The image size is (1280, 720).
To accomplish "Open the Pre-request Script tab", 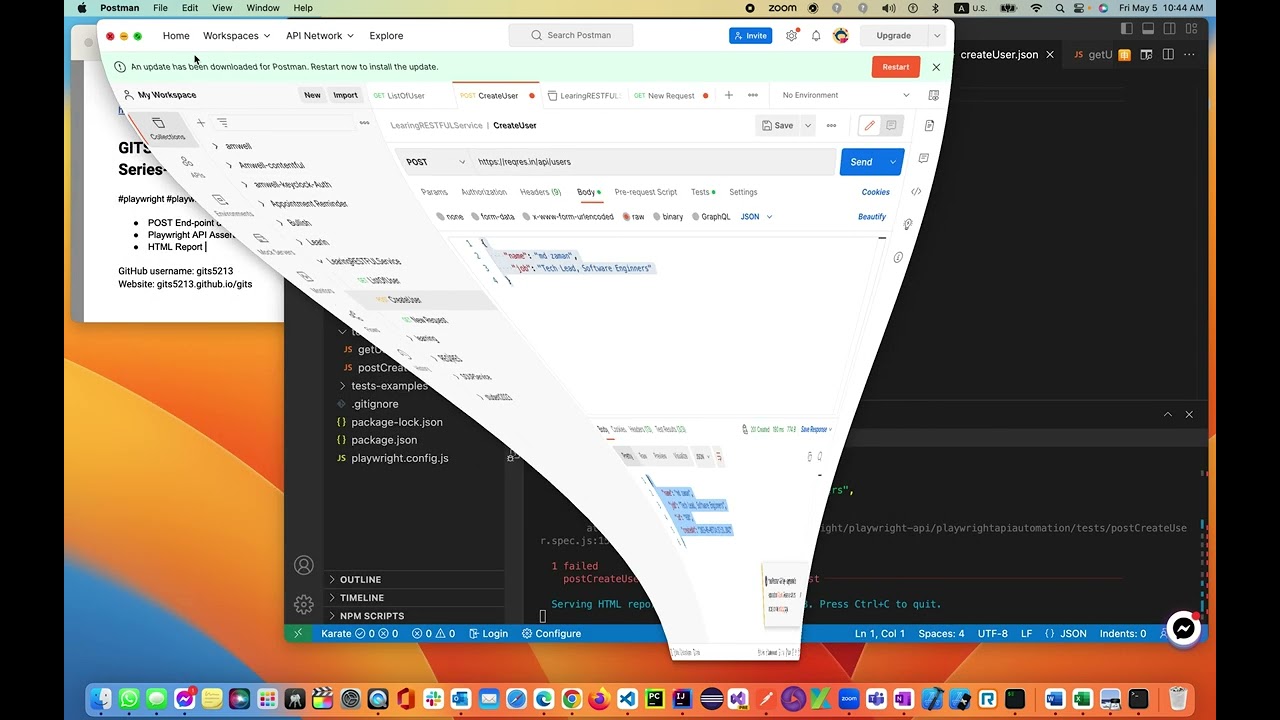I will 645,192.
